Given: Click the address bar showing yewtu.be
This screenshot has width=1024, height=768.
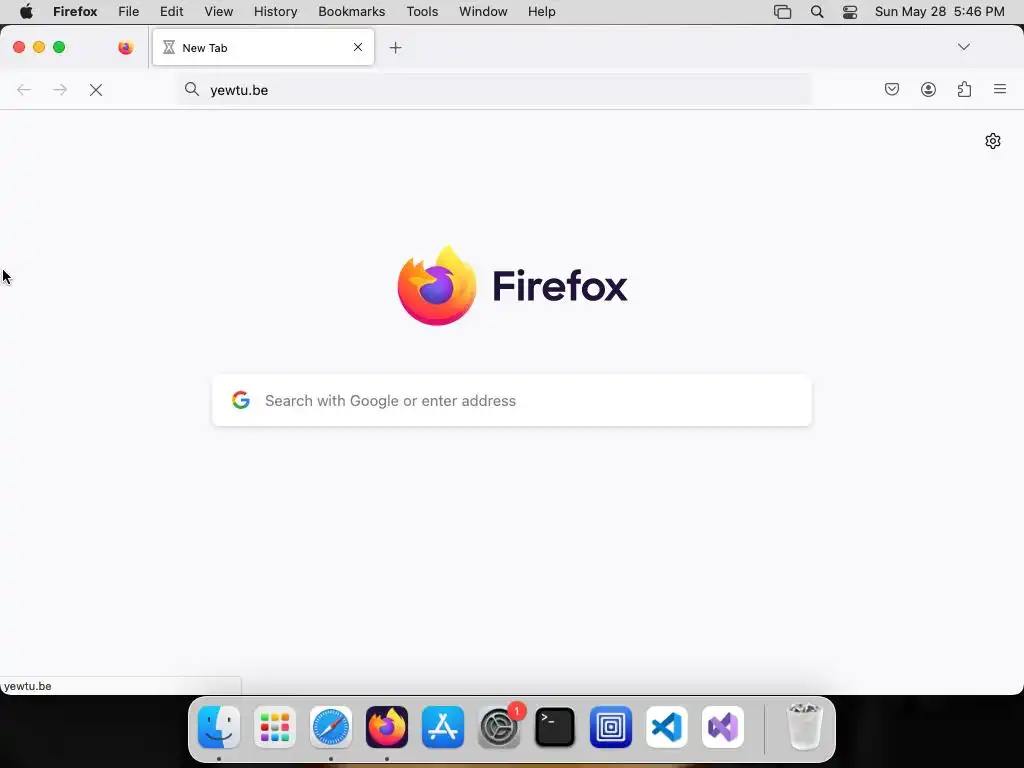Looking at the screenshot, I should [x=494, y=90].
